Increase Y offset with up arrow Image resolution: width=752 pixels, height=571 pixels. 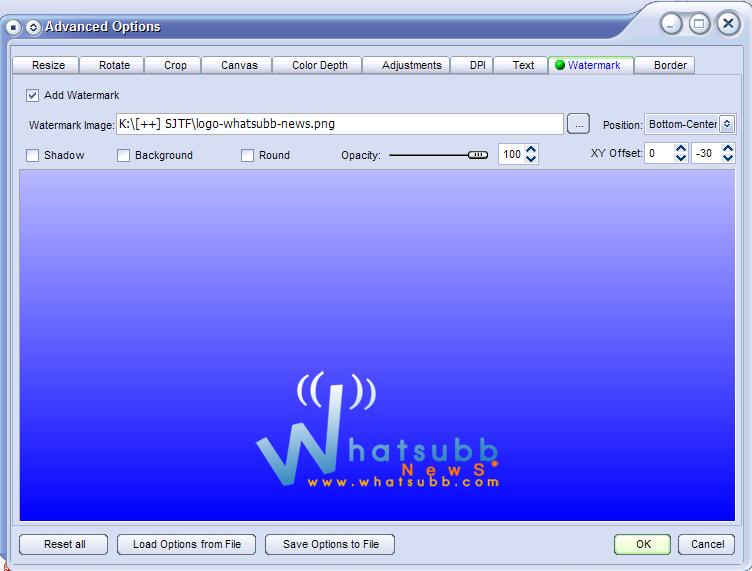pyautogui.click(x=728, y=149)
